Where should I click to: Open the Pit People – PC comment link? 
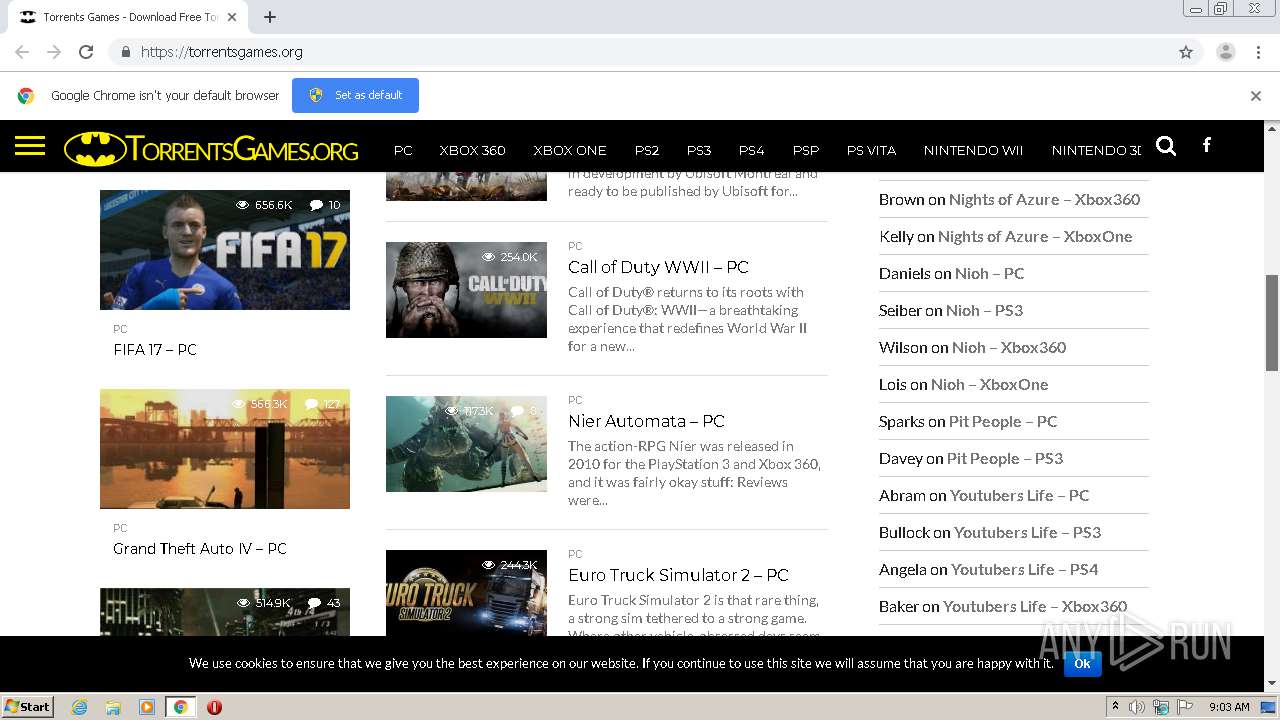tap(1003, 421)
